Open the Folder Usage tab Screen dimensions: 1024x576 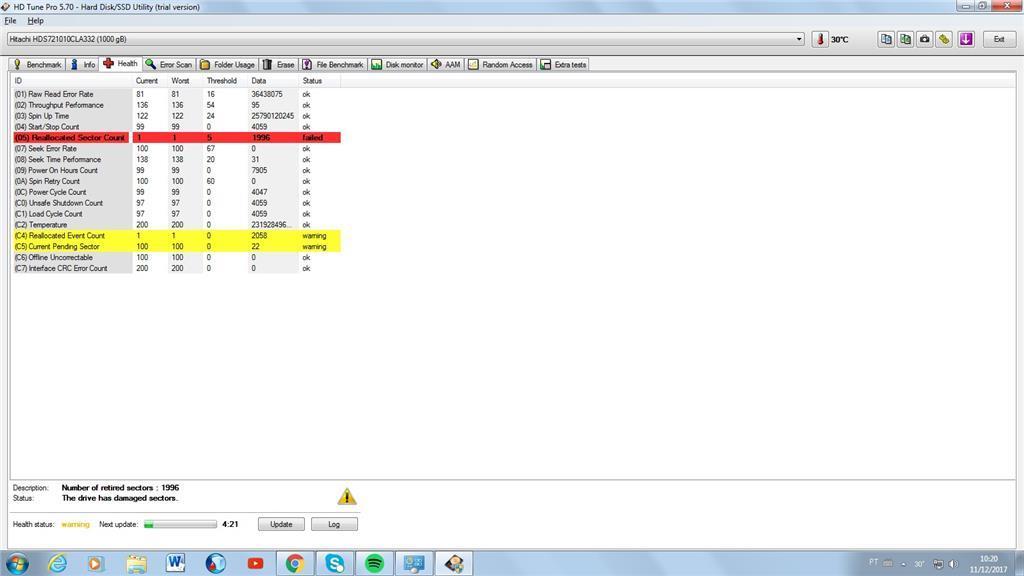click(x=227, y=65)
